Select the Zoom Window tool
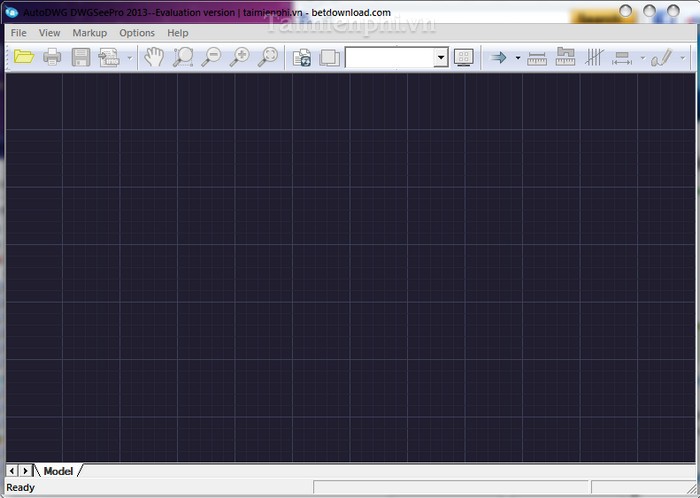 pyautogui.click(x=183, y=57)
